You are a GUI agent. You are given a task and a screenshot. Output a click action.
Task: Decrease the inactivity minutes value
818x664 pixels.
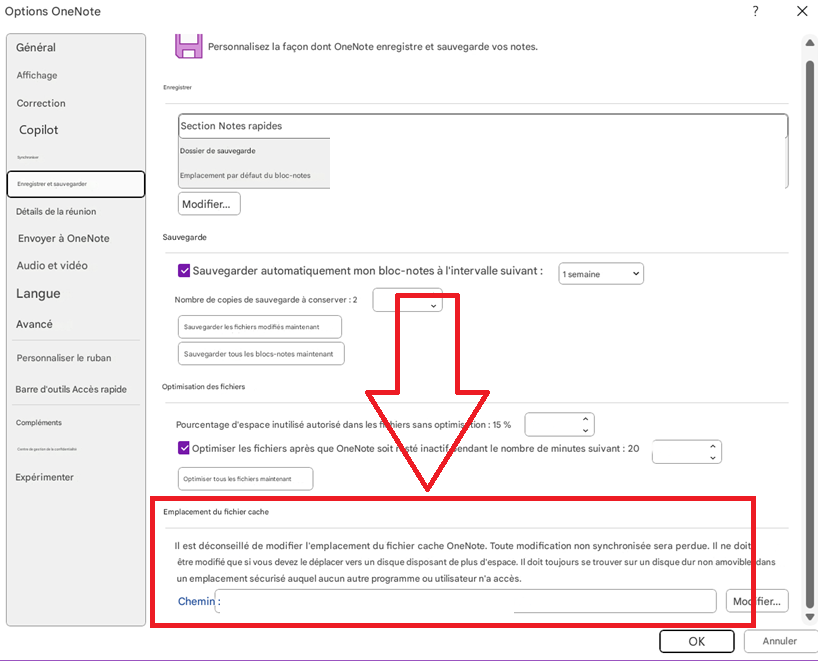pyautogui.click(x=713, y=458)
